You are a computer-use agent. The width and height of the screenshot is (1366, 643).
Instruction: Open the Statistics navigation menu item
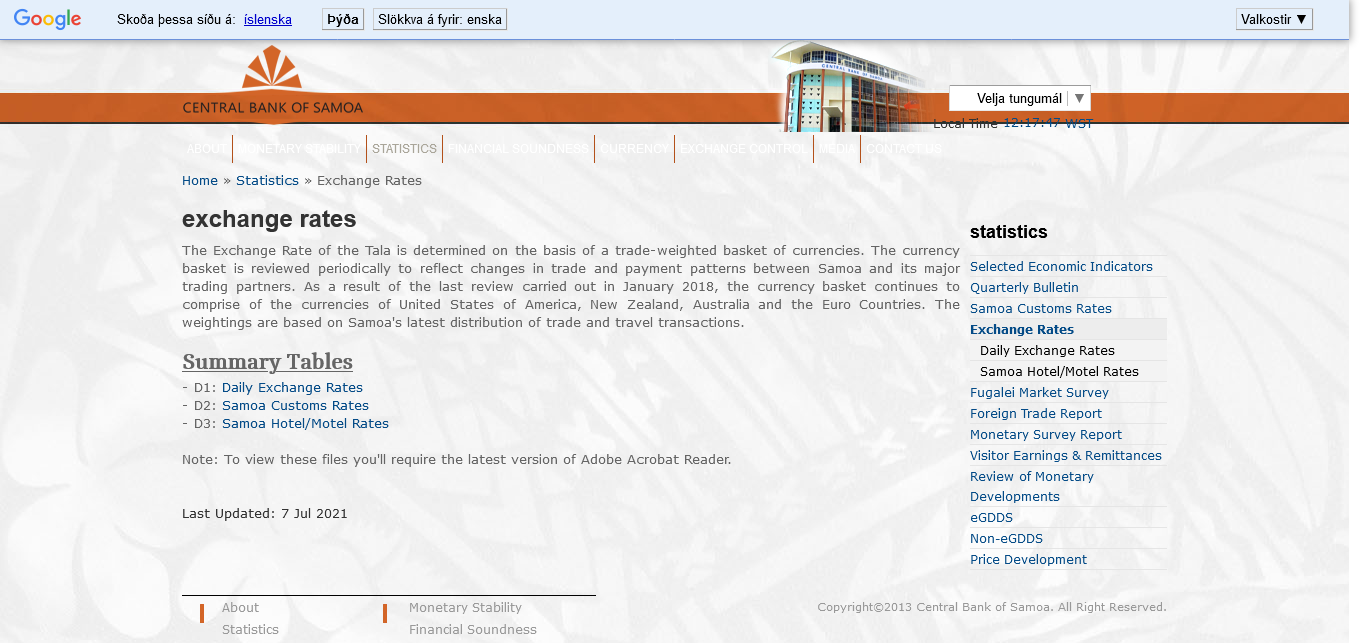coord(404,149)
